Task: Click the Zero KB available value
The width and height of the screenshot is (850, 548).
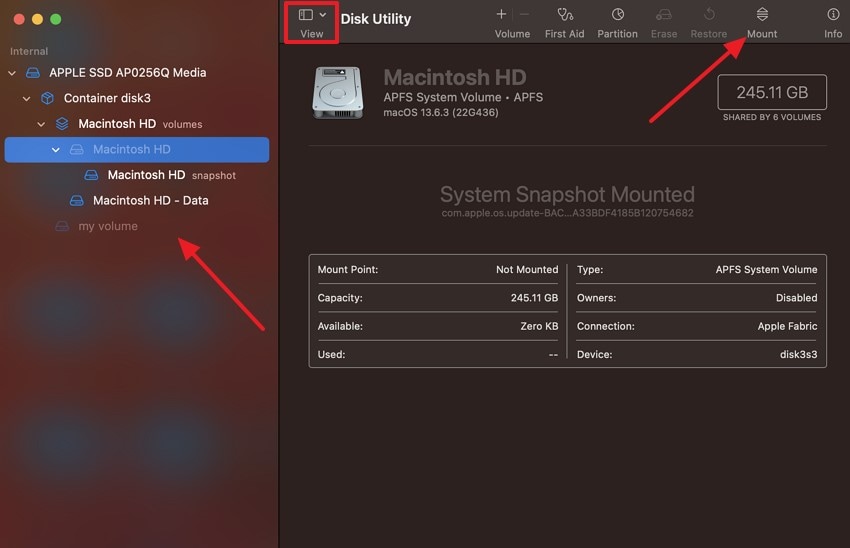Action: click(539, 326)
